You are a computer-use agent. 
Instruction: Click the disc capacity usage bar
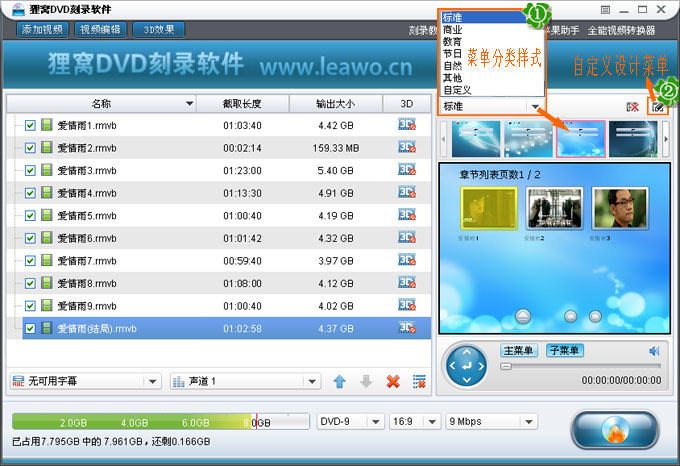(x=161, y=421)
